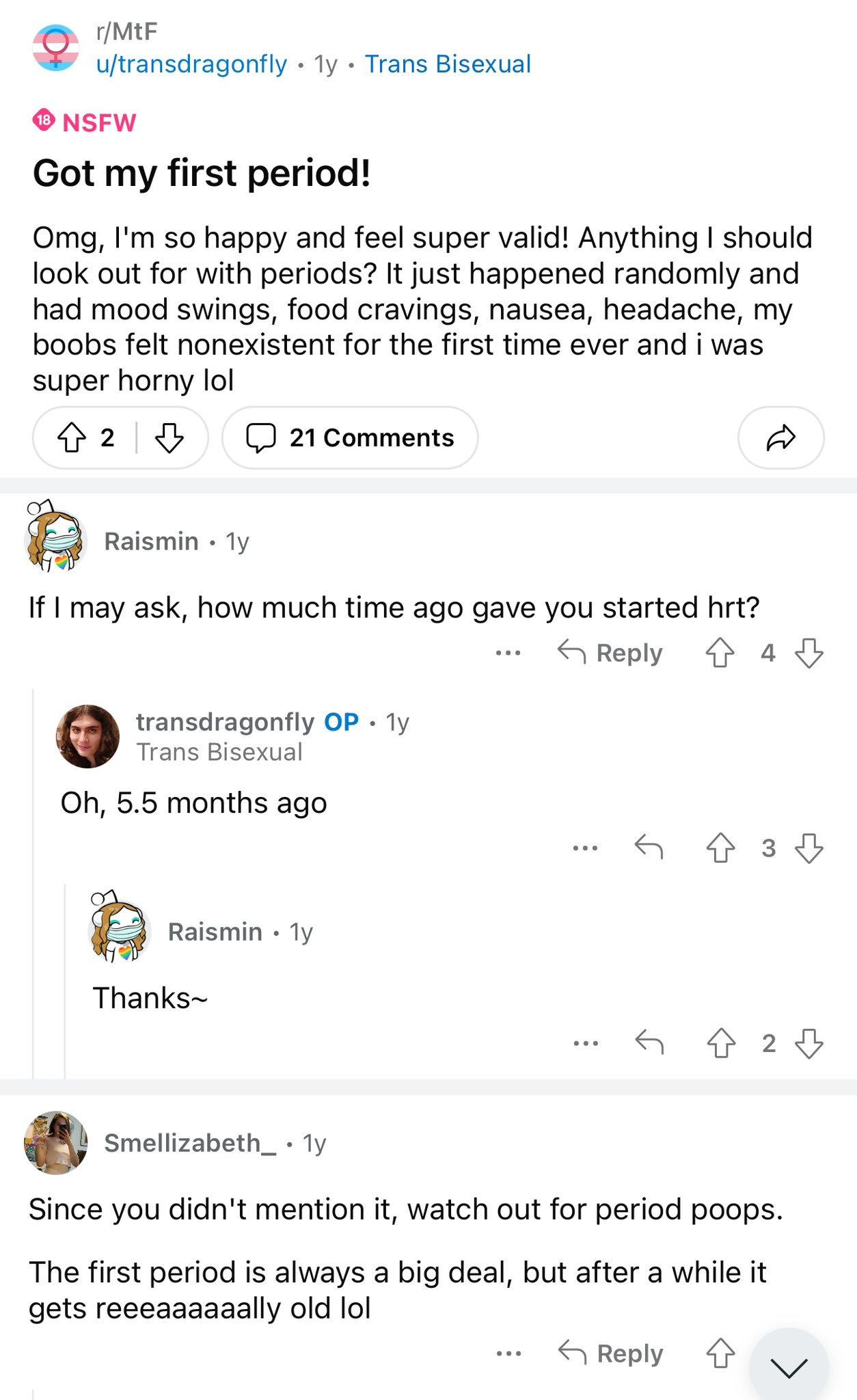Downvote the "5.5 months ago" comment

[809, 848]
